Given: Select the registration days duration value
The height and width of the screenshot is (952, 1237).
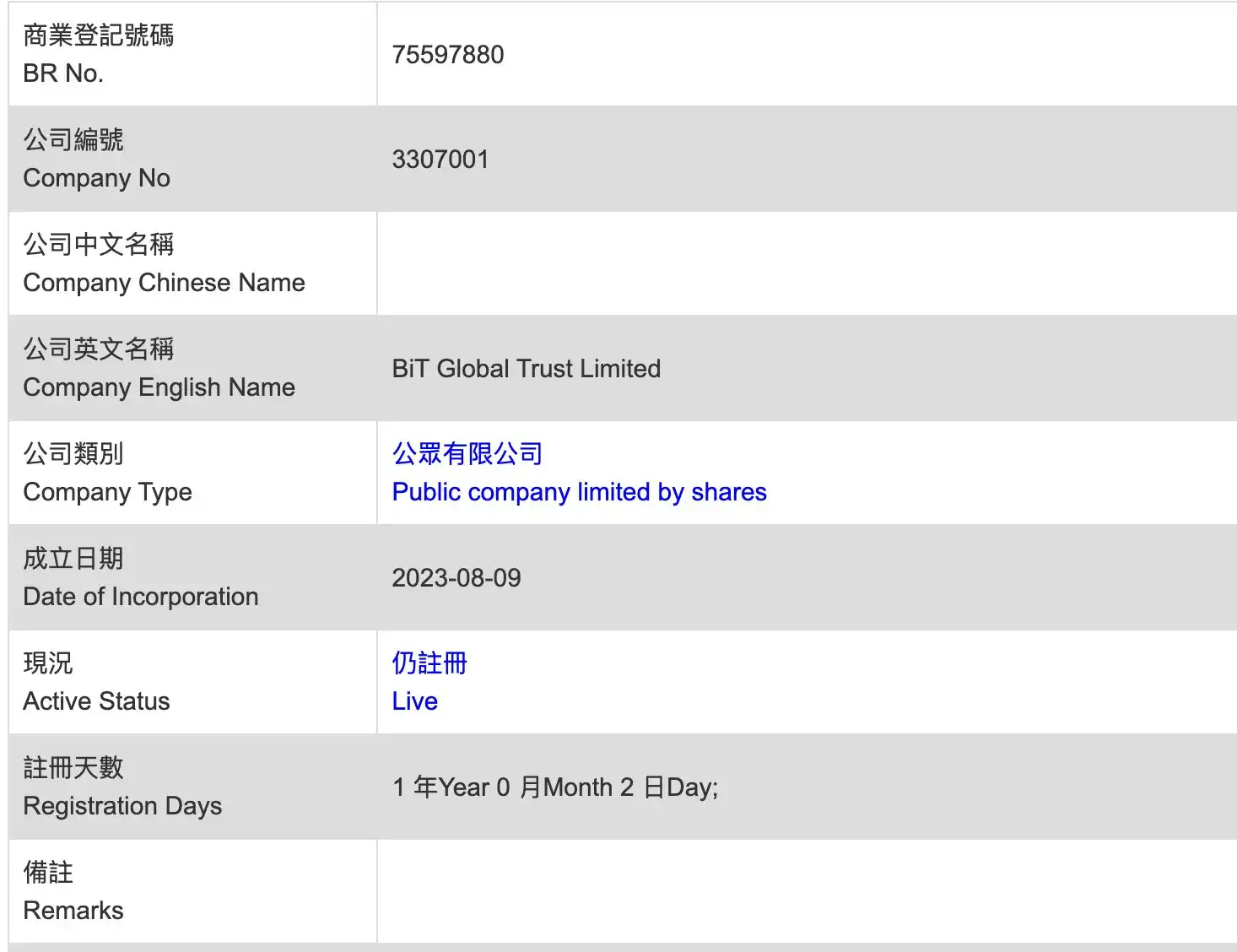Looking at the screenshot, I should (x=554, y=787).
